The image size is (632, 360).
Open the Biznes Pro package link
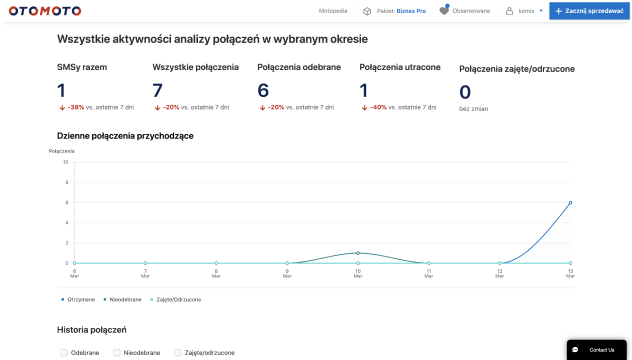click(x=411, y=11)
